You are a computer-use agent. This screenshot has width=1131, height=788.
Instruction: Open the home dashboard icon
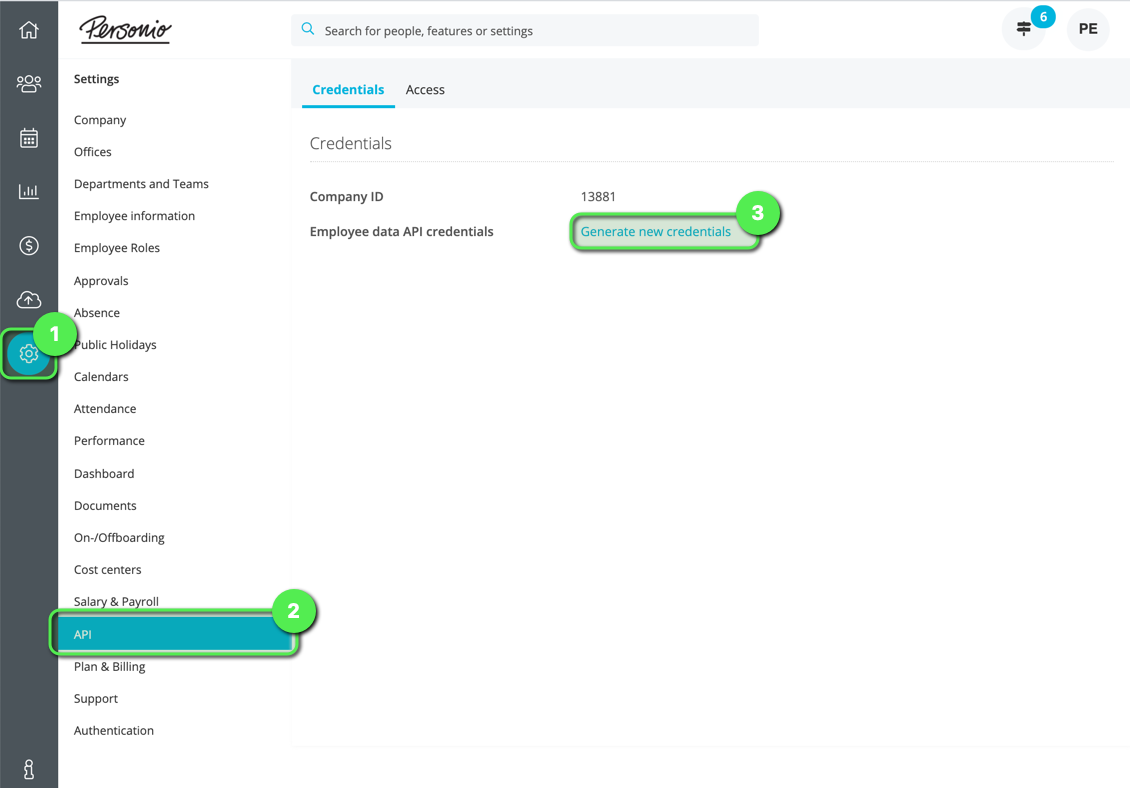(x=29, y=30)
